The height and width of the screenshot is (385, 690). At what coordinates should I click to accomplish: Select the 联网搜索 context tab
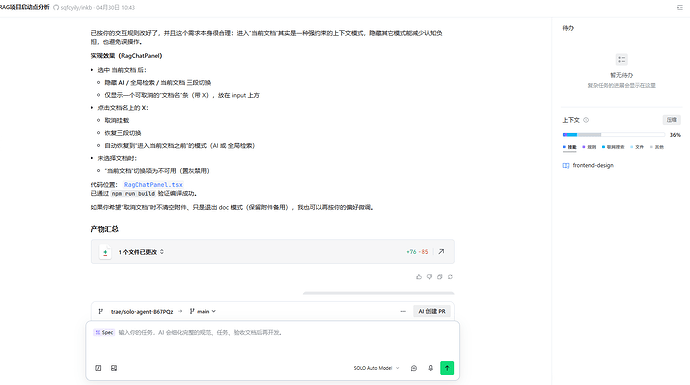click(x=613, y=147)
